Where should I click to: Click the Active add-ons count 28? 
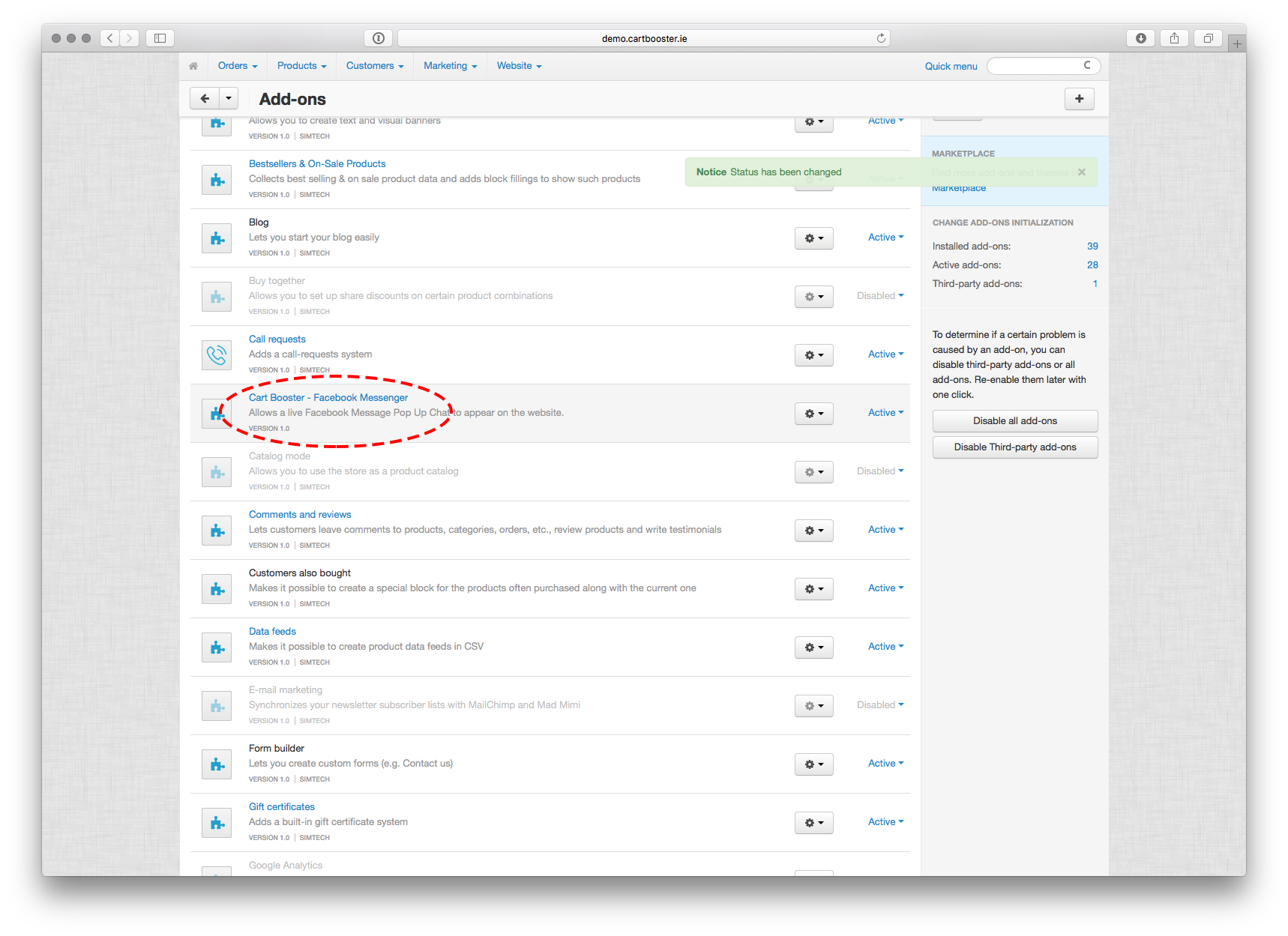point(1092,265)
